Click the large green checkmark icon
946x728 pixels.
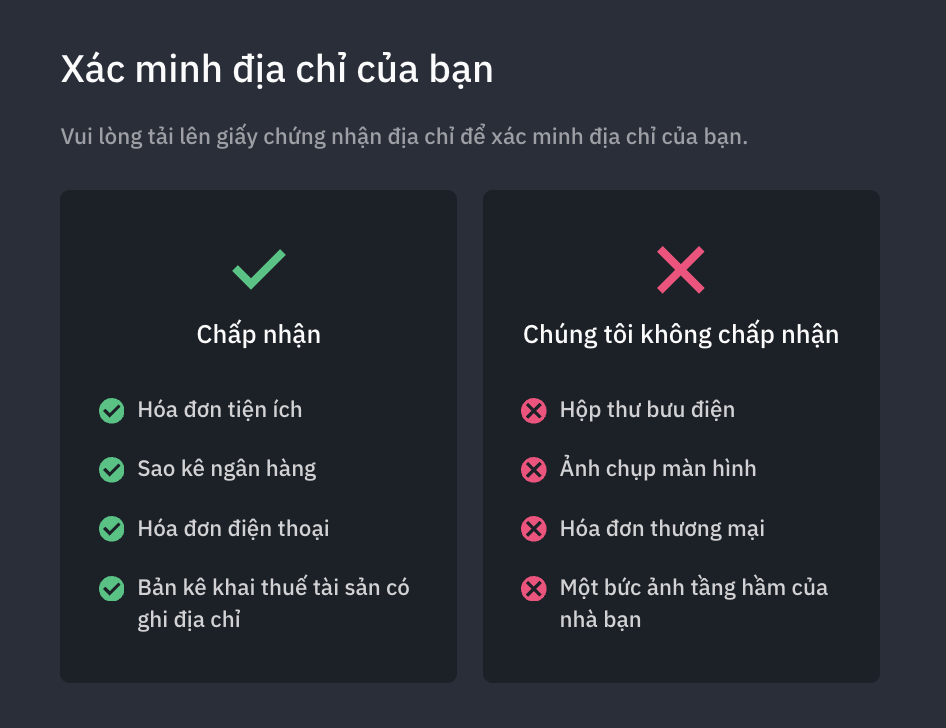tap(259, 269)
